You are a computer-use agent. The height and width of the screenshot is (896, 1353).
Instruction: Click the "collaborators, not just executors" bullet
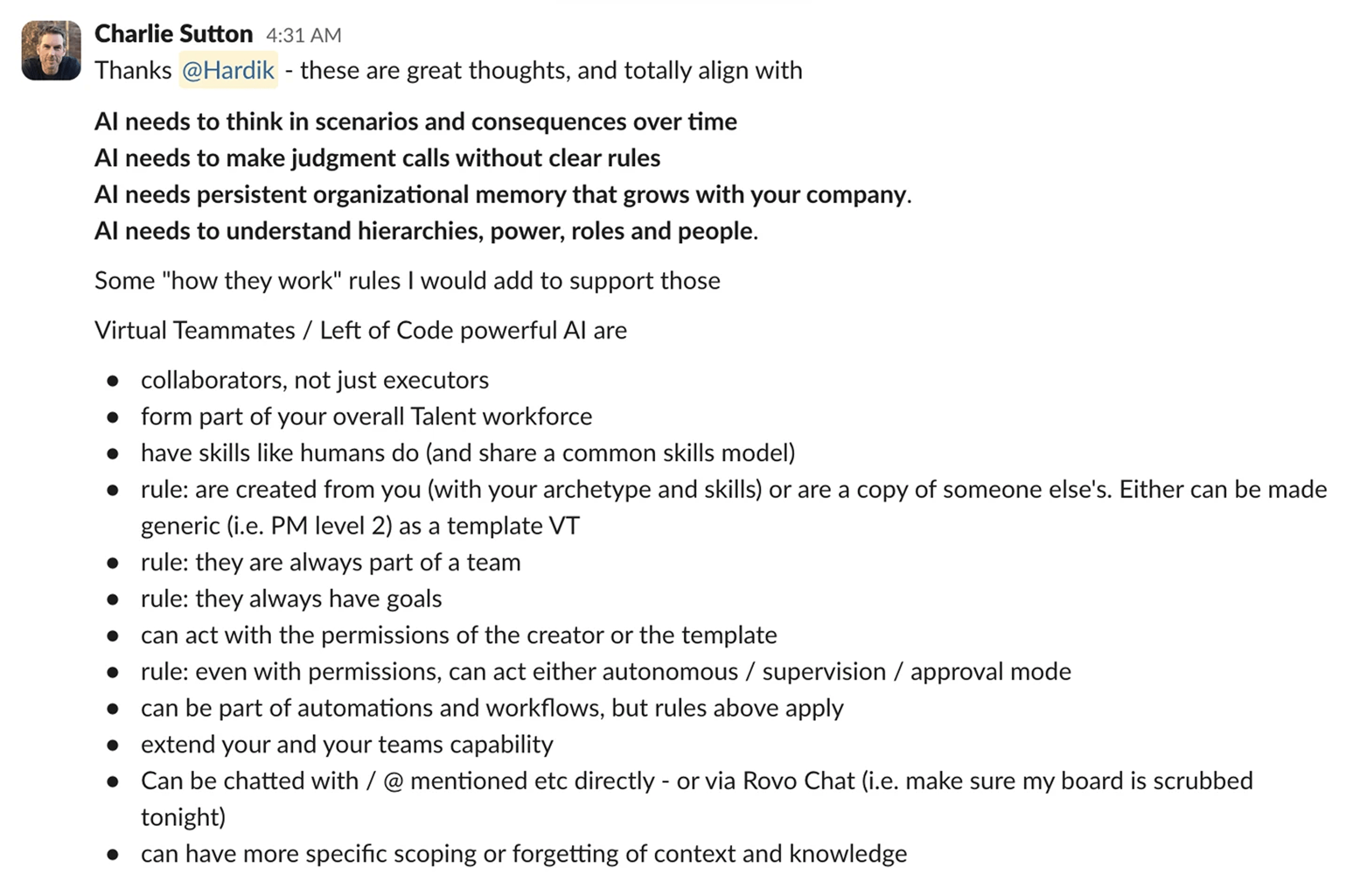coord(314,380)
